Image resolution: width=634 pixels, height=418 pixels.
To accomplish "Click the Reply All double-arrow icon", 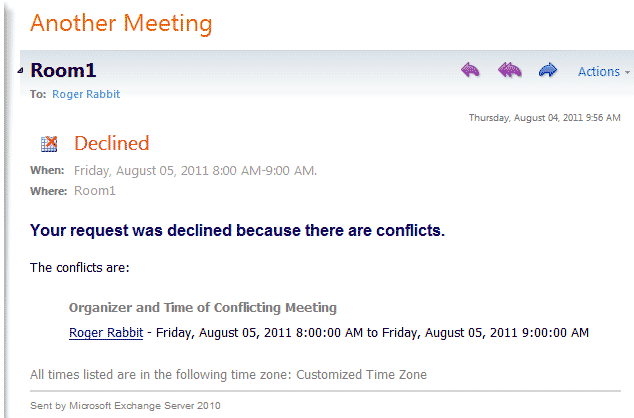I will coord(509,70).
